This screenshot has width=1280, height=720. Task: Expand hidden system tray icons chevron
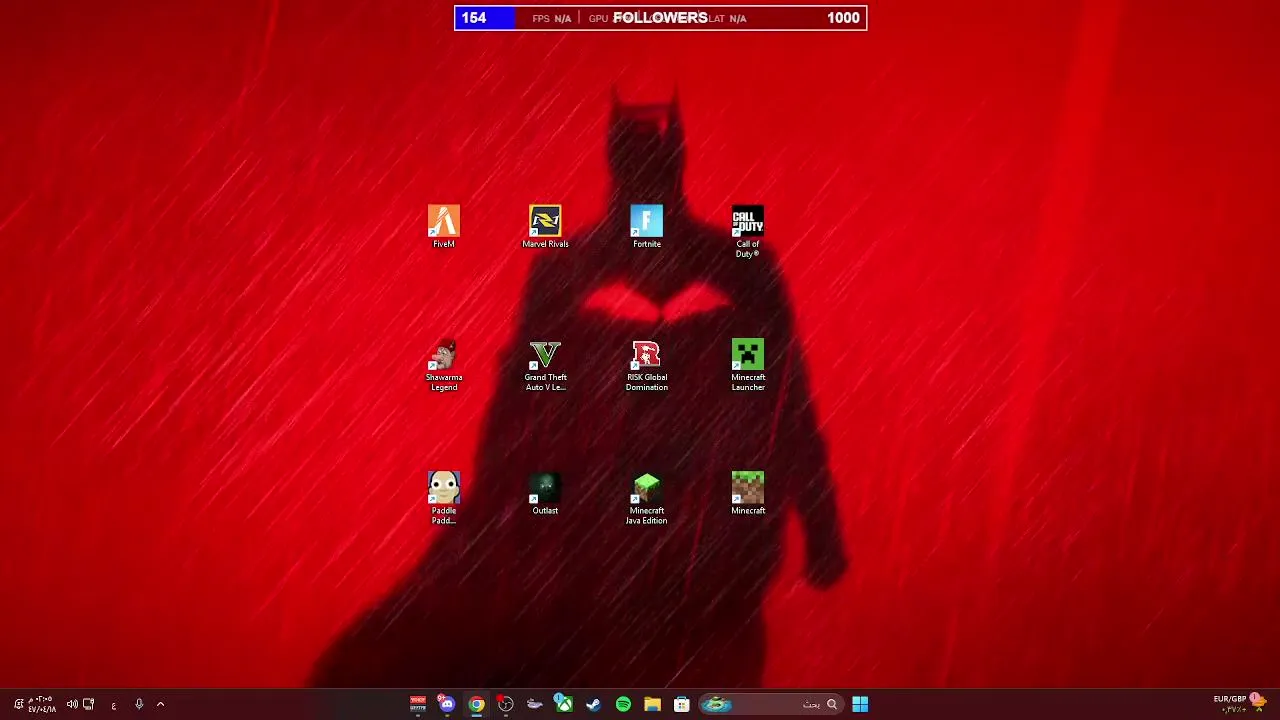(x=160, y=704)
